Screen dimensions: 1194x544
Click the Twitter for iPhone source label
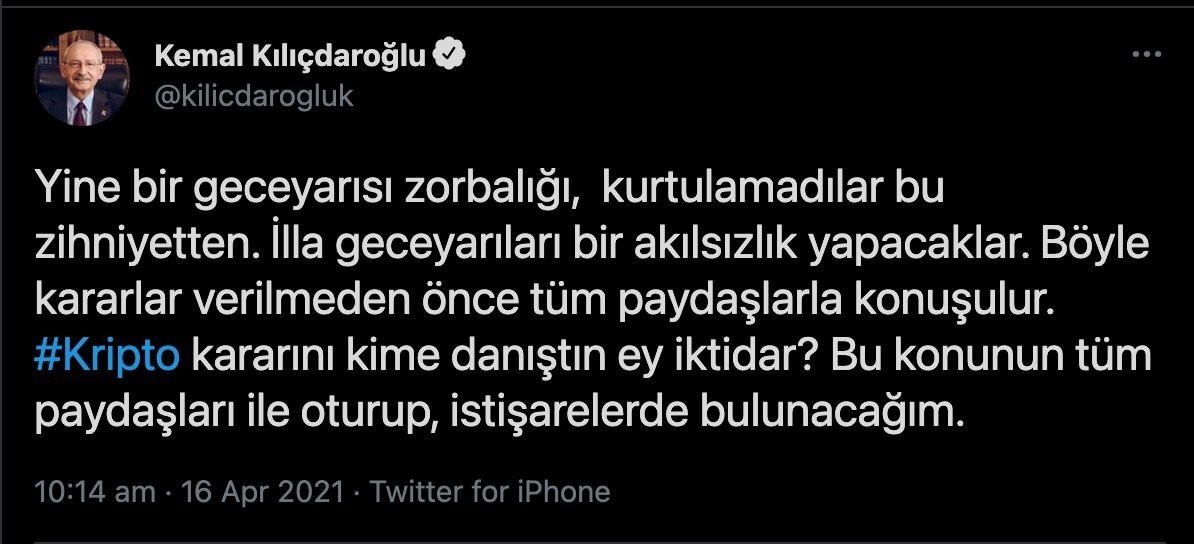490,492
